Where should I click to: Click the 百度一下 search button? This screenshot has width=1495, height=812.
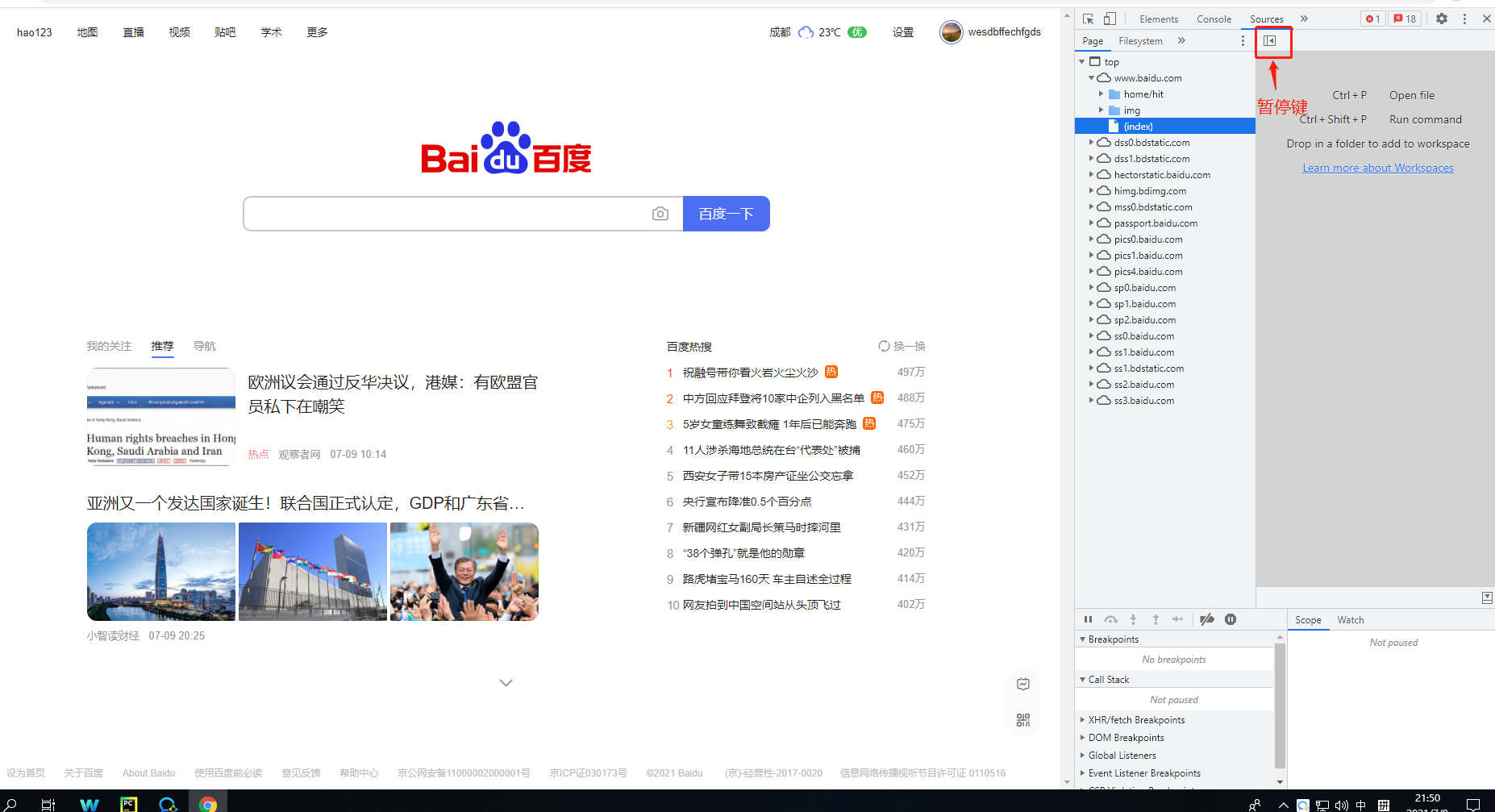click(727, 214)
